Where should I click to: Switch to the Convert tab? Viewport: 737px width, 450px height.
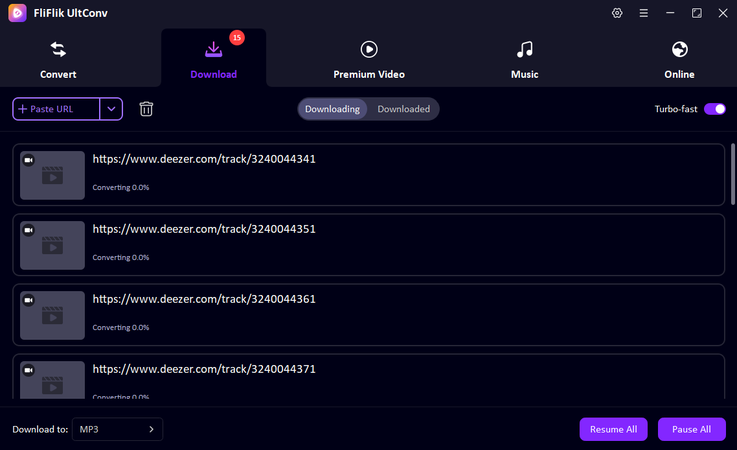pyautogui.click(x=58, y=58)
